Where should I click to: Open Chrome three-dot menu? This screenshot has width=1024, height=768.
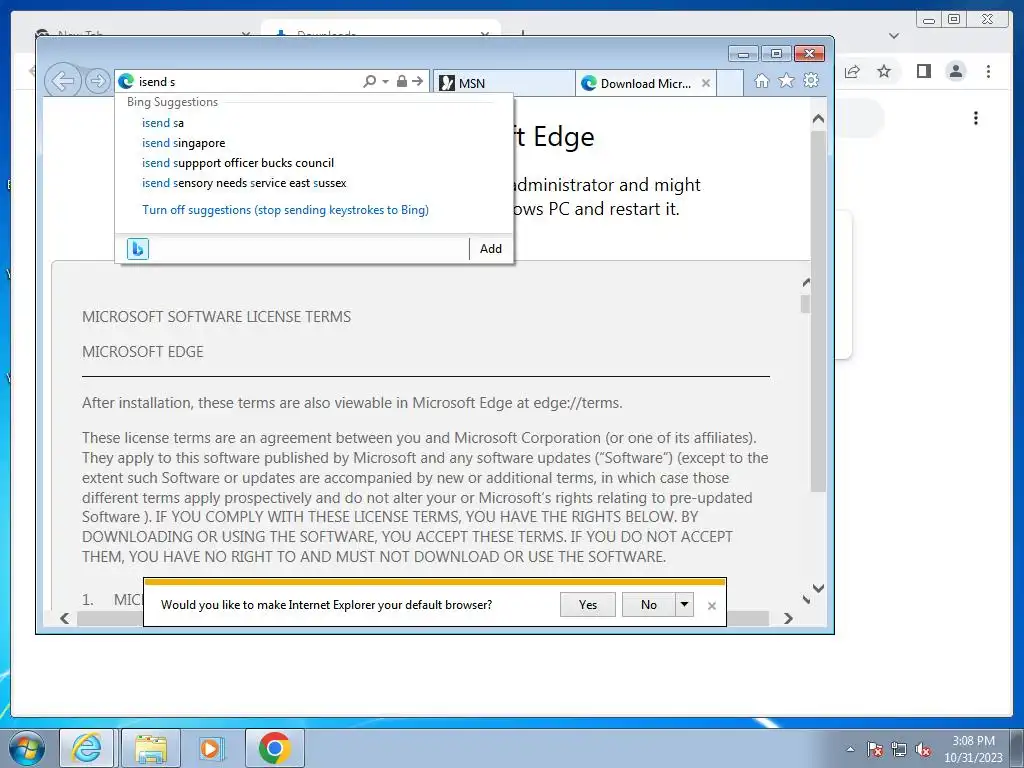(x=989, y=71)
